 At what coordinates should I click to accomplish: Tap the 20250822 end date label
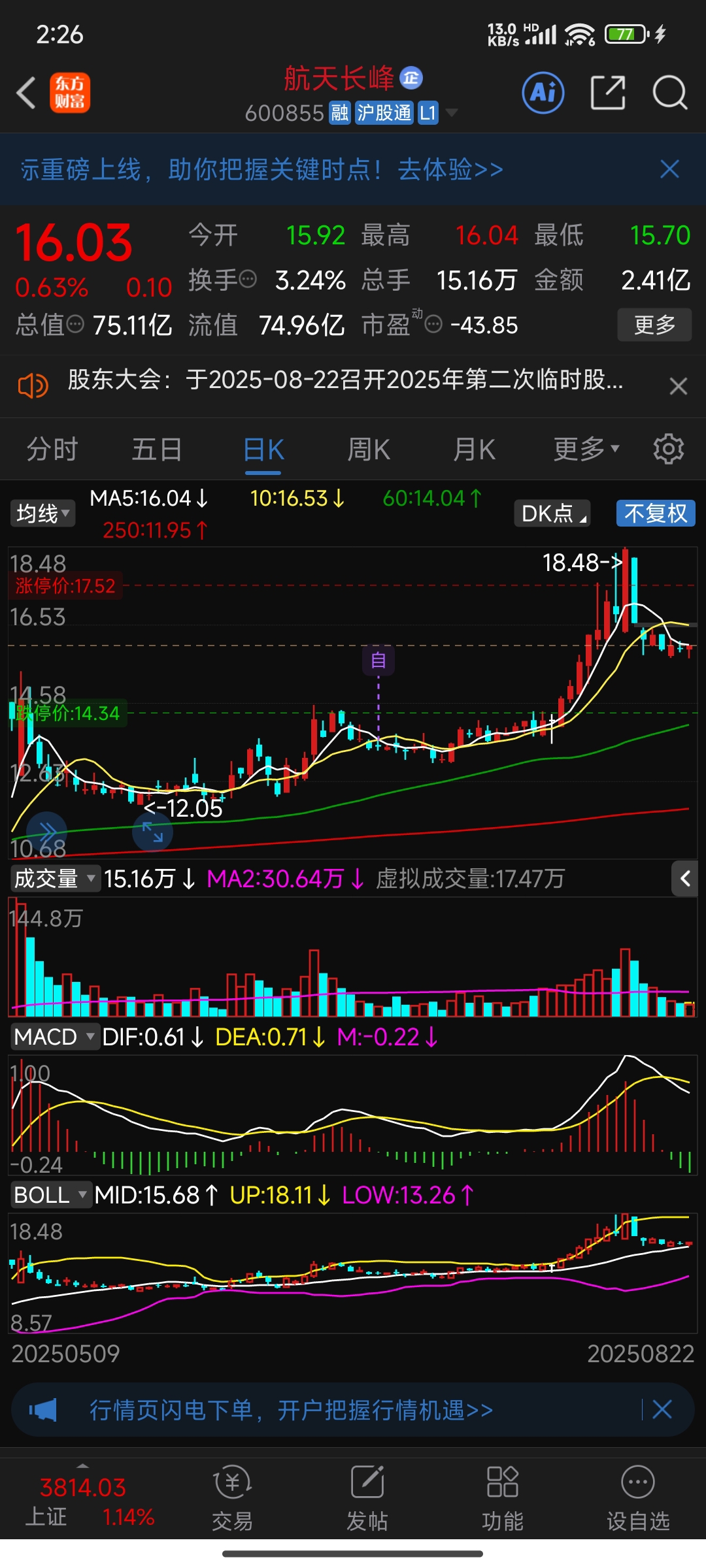click(x=641, y=1354)
